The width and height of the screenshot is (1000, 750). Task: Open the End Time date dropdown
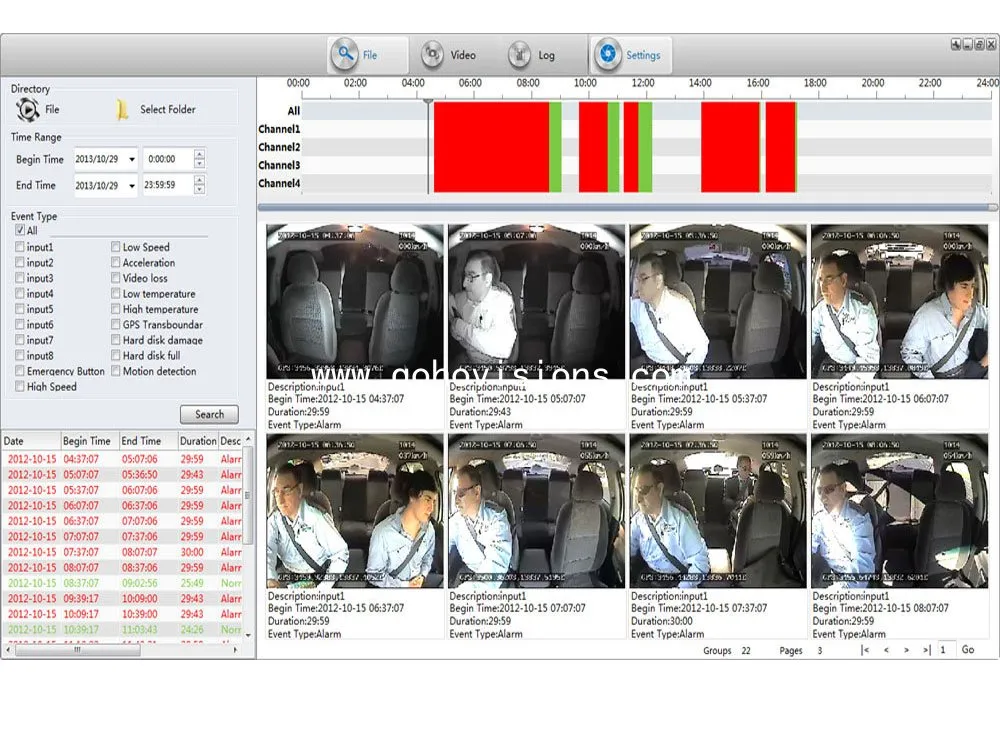click(x=131, y=185)
